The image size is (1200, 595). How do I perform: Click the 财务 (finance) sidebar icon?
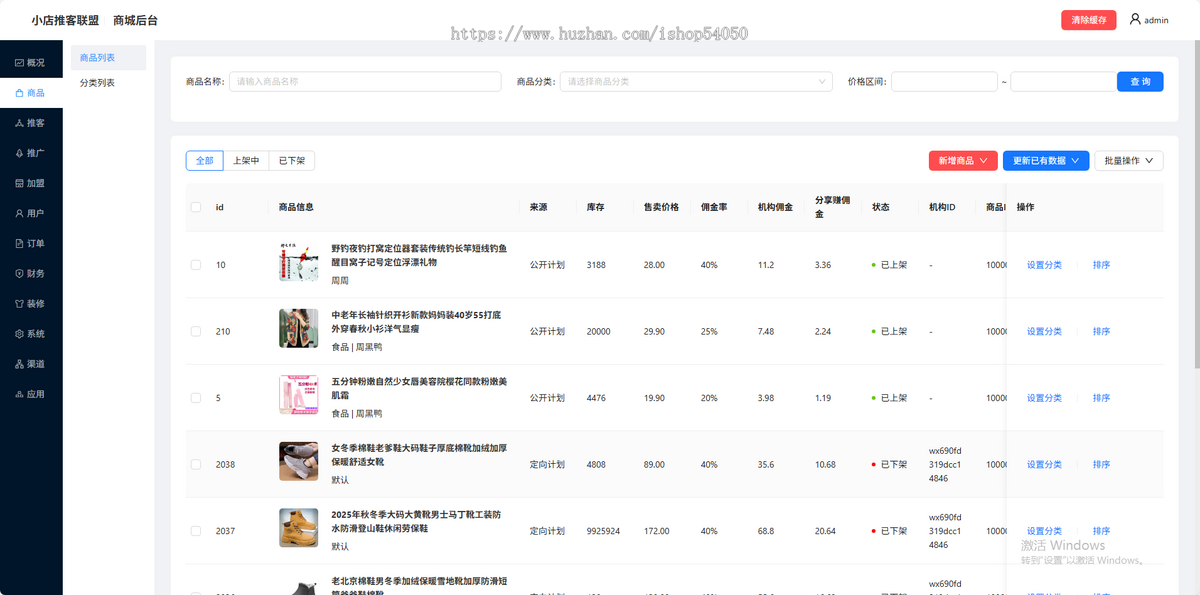pyautogui.click(x=31, y=272)
